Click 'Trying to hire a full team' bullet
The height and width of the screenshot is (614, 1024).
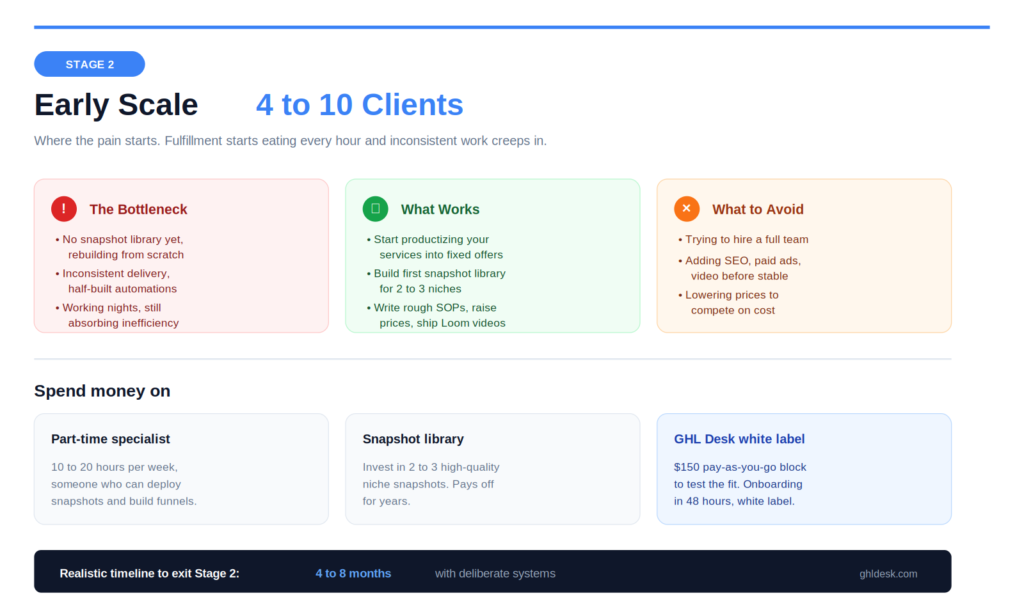pyautogui.click(x=743, y=239)
